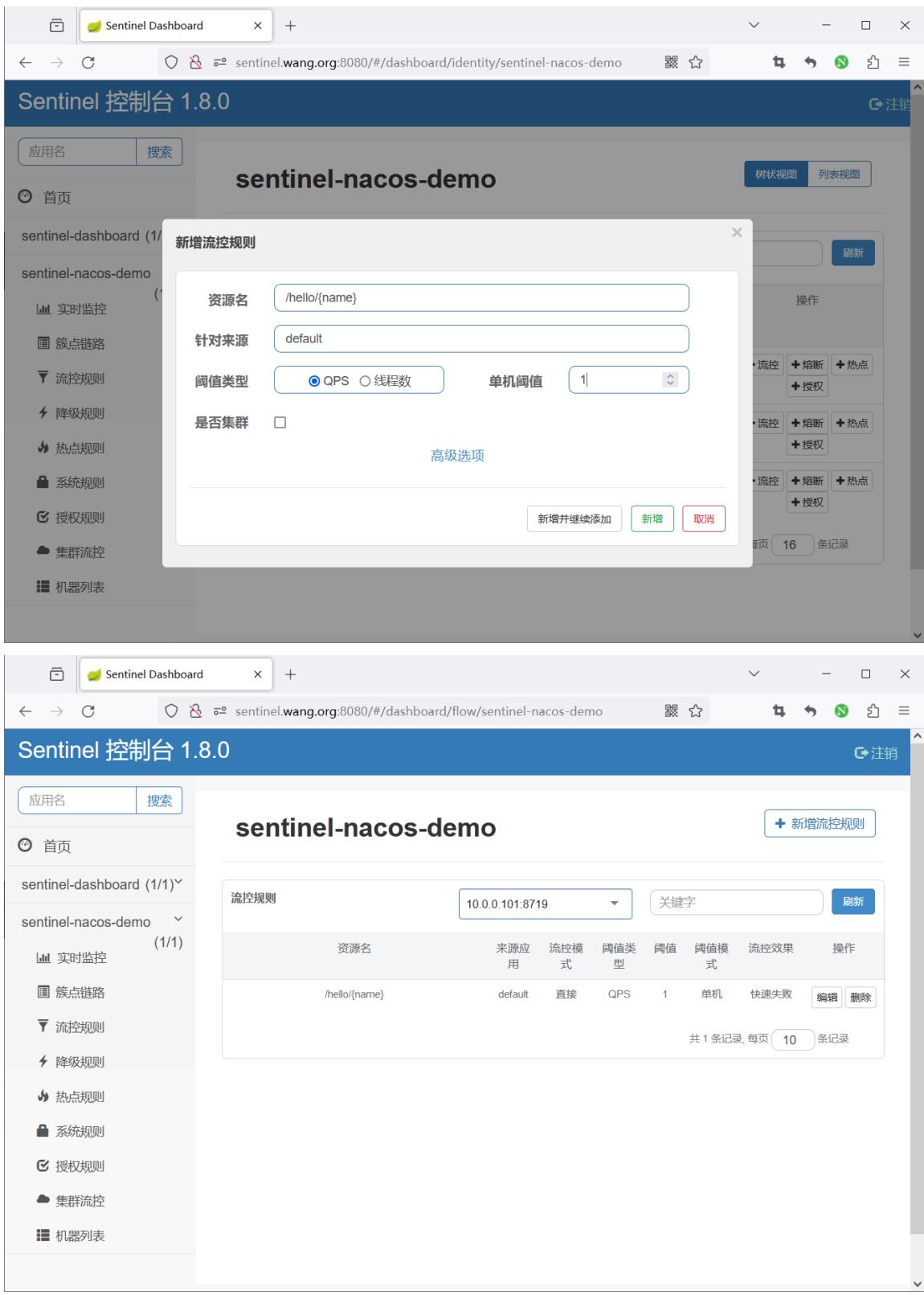Switch to 列表视图 view behind the dialog
The height and width of the screenshot is (1295, 924).
click(839, 174)
